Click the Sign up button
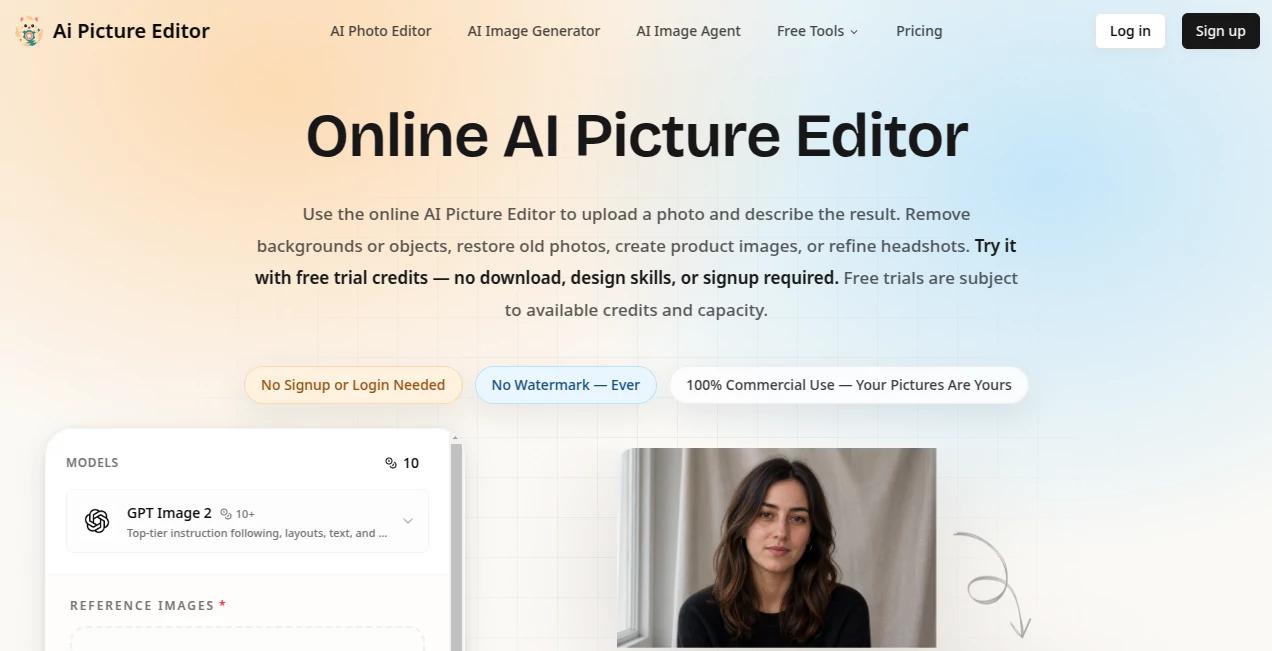This screenshot has height=651, width=1272. (1221, 31)
